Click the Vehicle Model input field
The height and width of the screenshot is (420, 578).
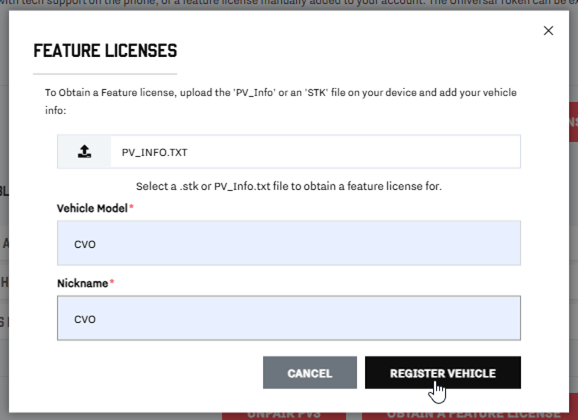point(289,243)
